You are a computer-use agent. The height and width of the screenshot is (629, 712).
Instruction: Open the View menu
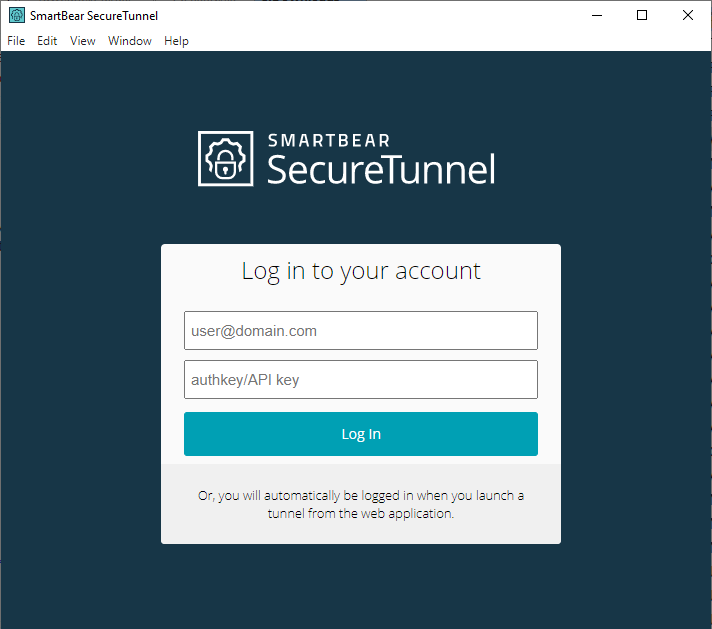tap(83, 41)
